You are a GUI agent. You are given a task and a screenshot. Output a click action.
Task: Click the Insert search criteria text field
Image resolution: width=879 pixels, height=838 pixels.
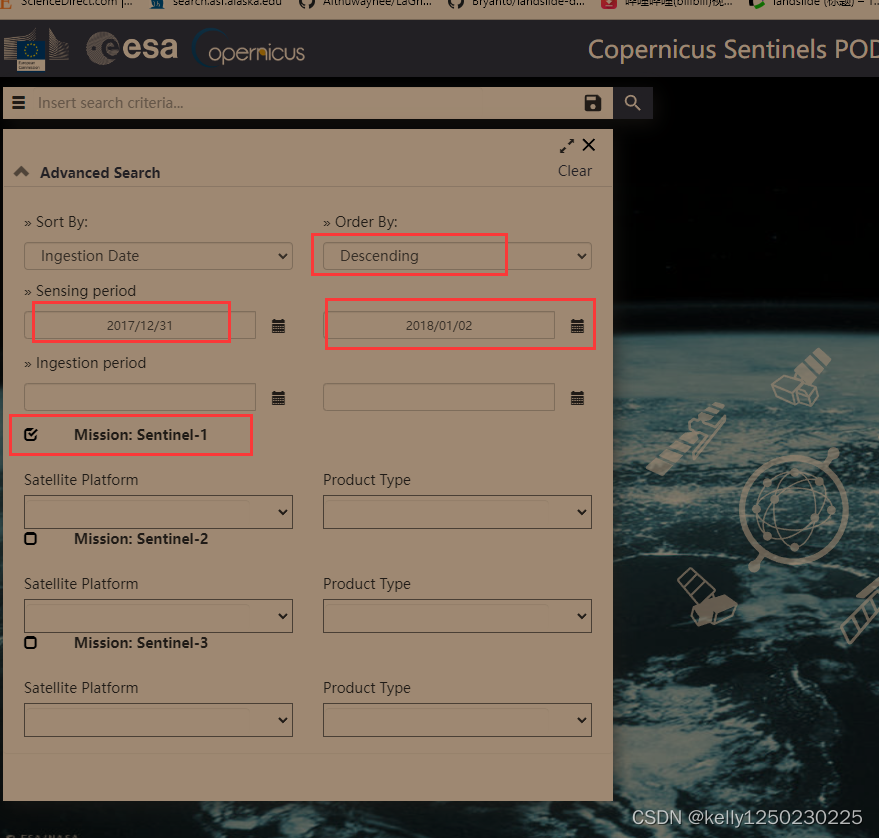tap(306, 103)
